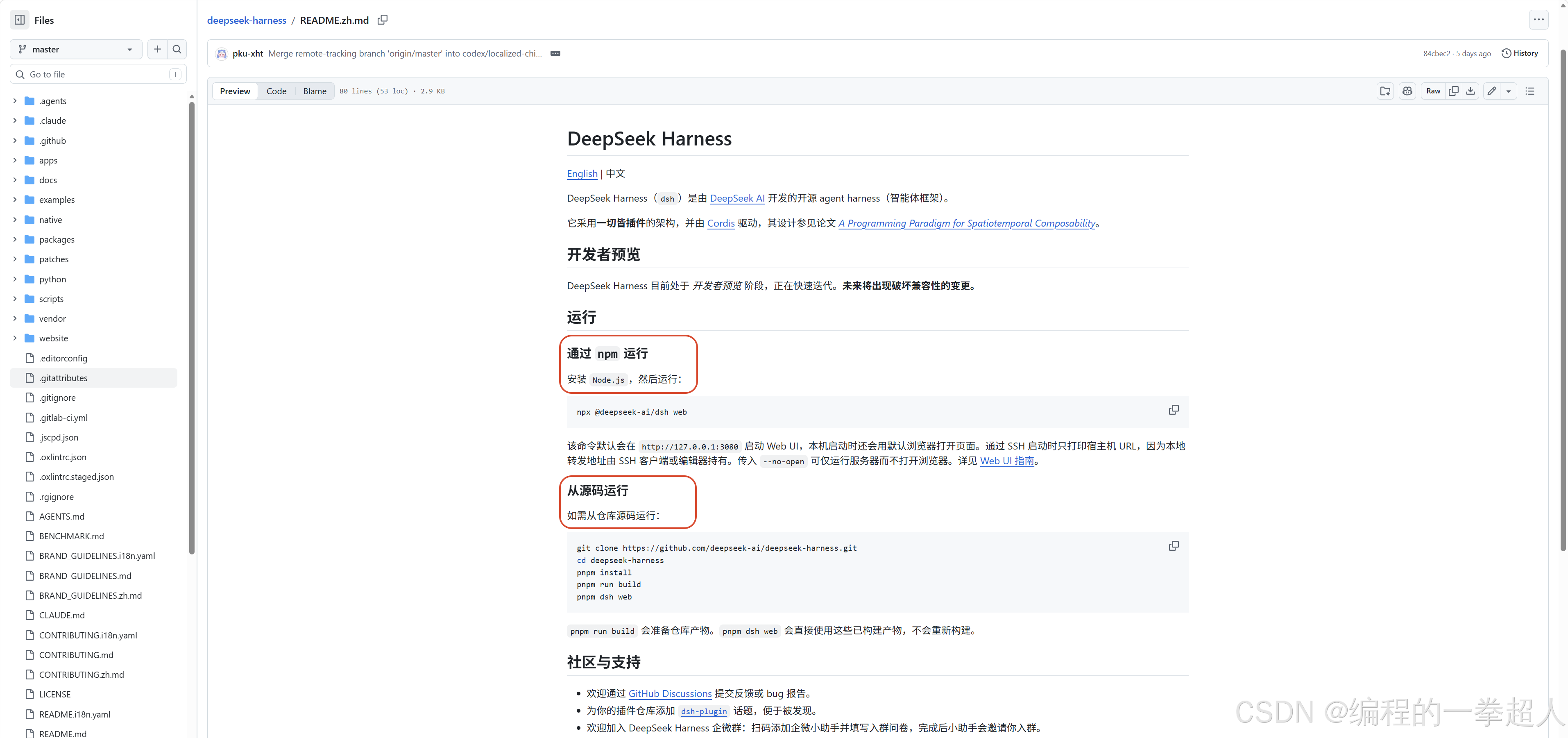Open .gitattributes file in tree
Viewport: 1568px width, 738px height.
[x=94, y=377]
